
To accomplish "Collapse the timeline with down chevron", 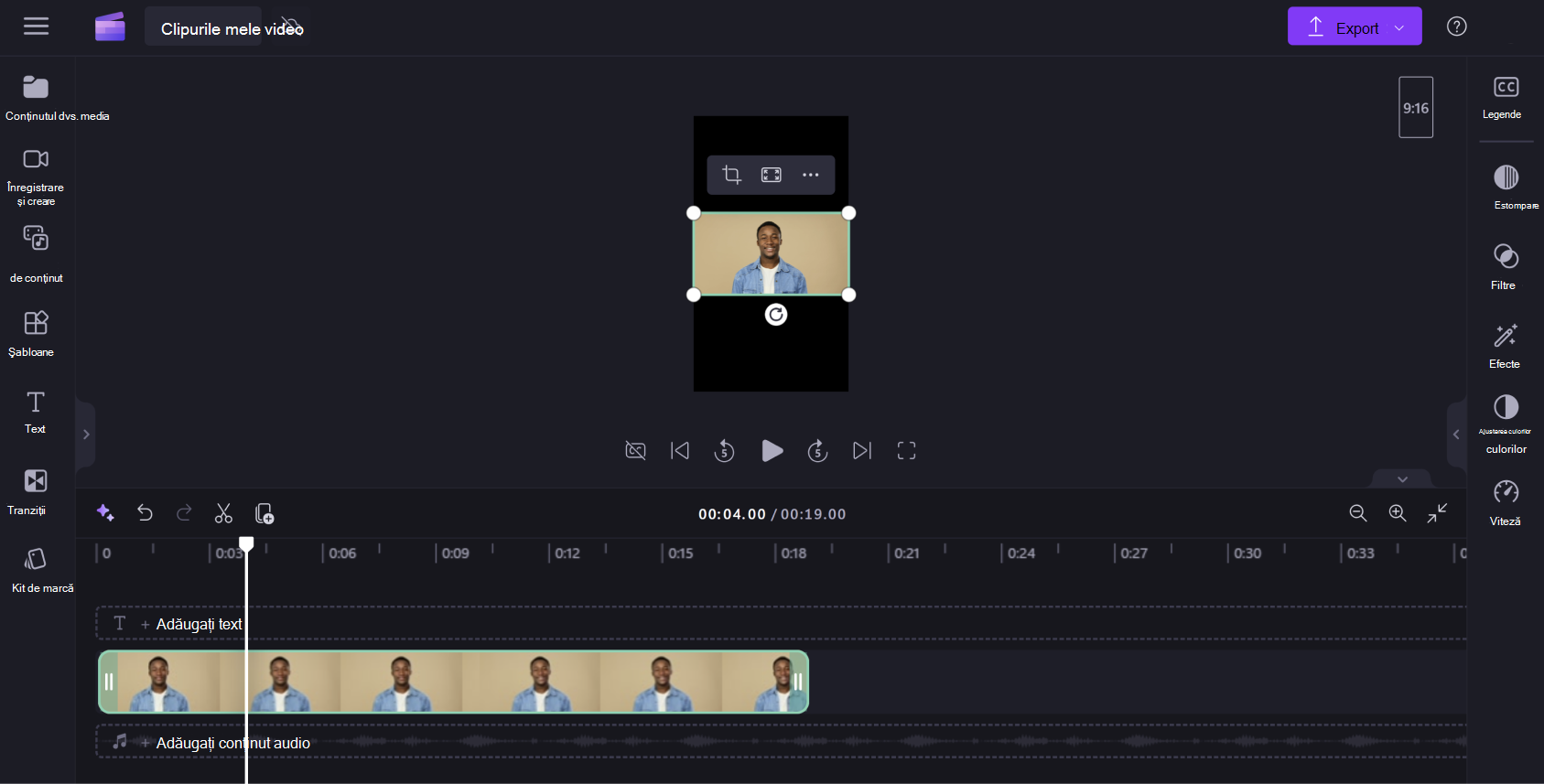I will [1402, 478].
